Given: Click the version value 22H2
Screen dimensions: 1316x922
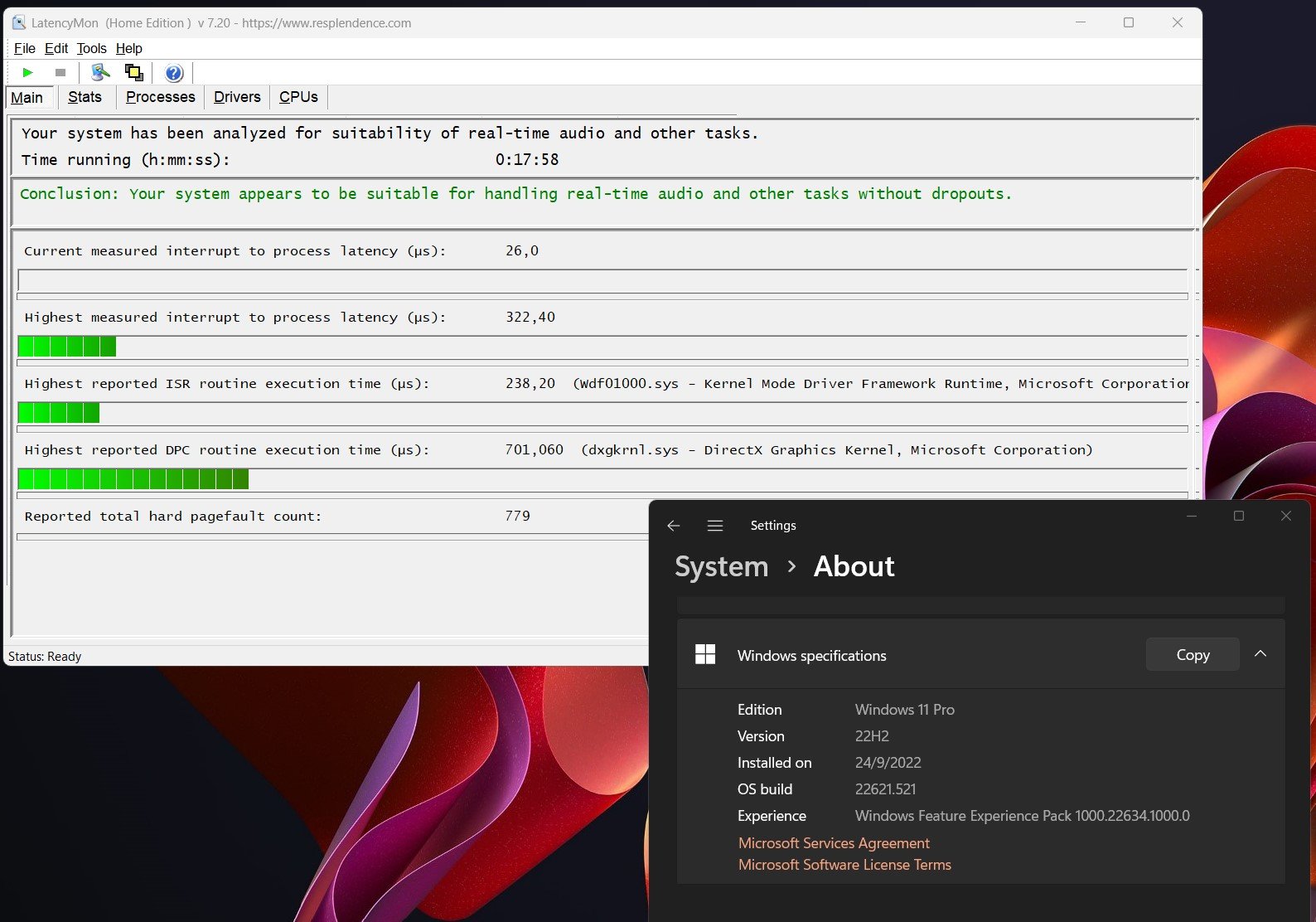Looking at the screenshot, I should tap(872, 736).
